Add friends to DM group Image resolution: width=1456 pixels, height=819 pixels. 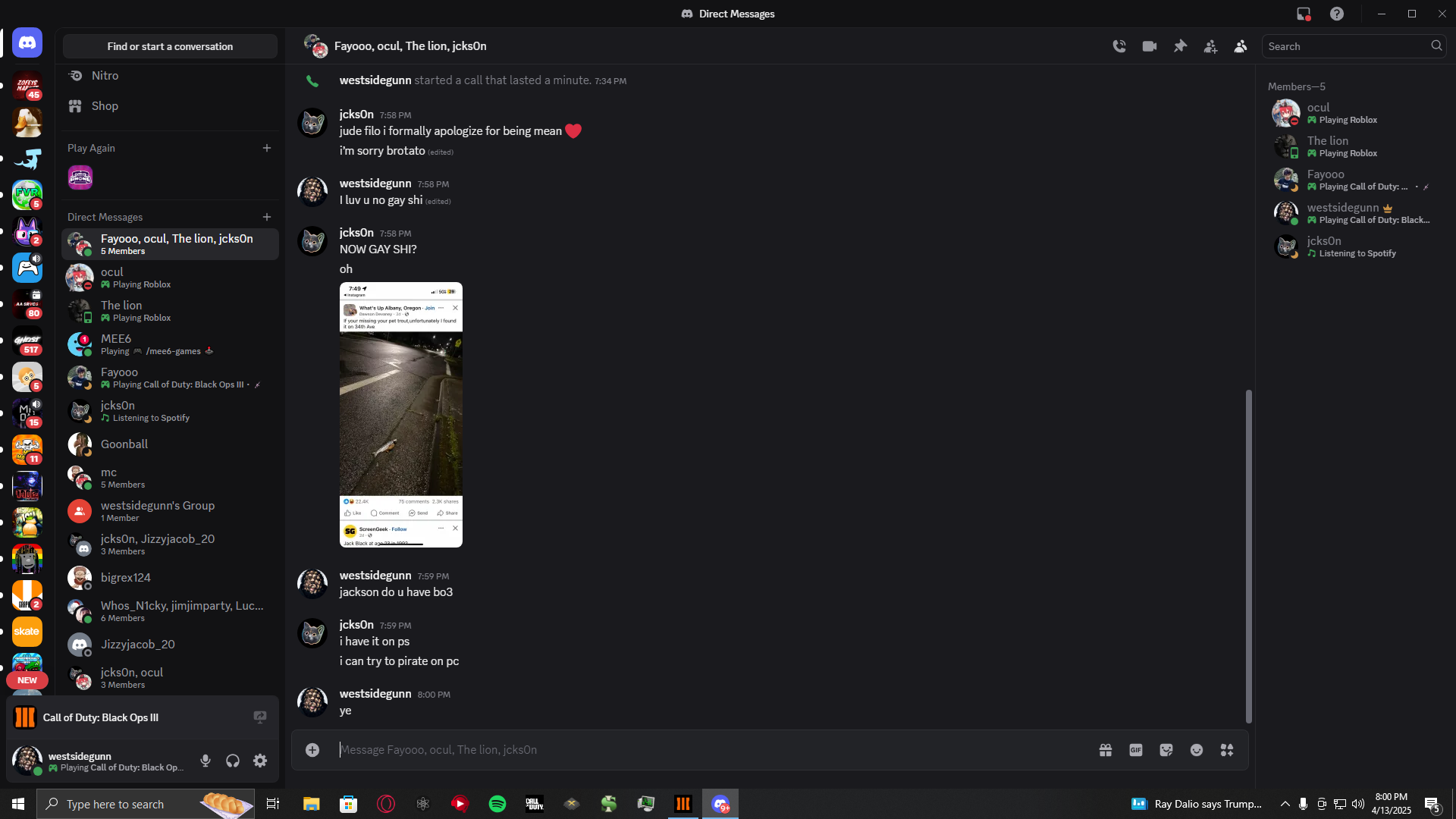[x=1210, y=46]
